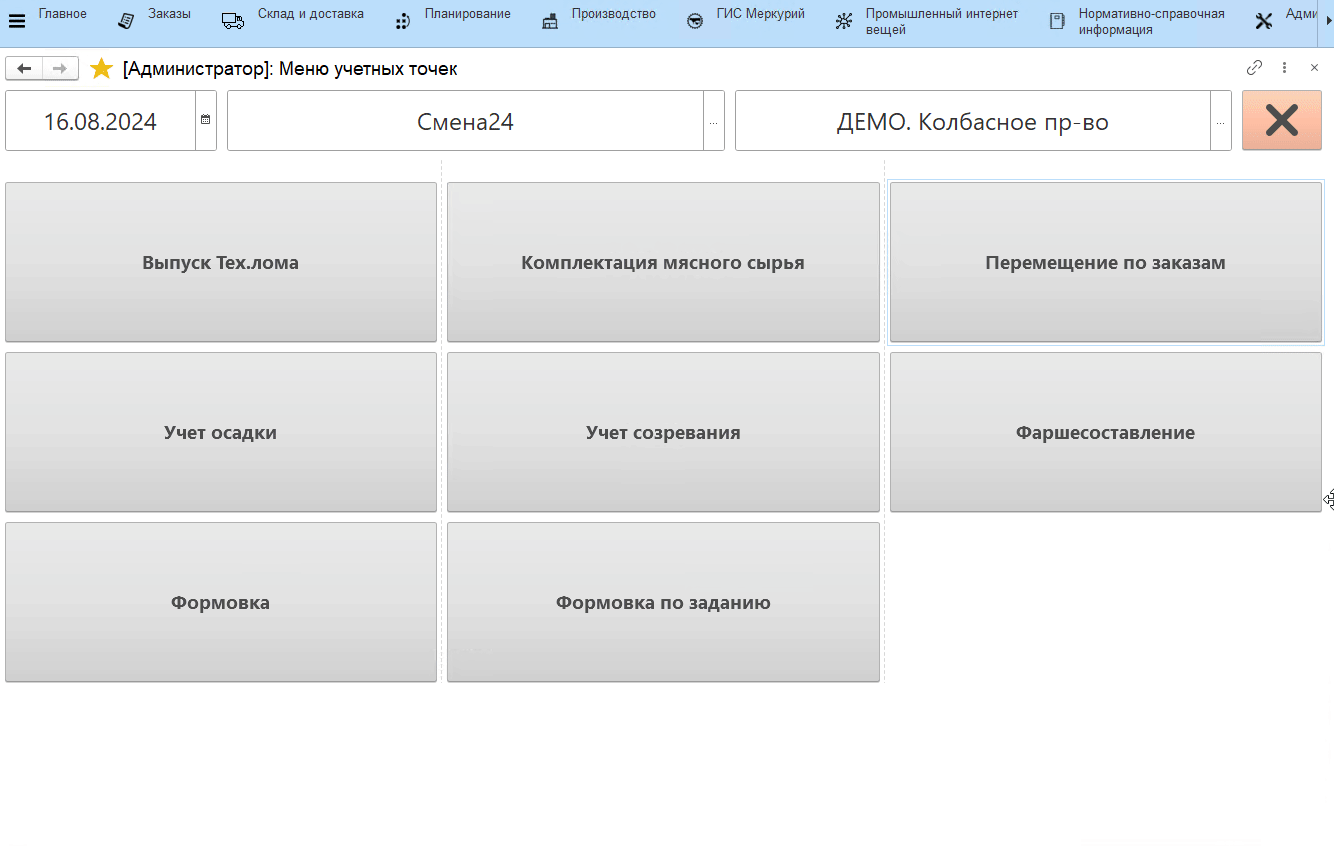Image resolution: width=1334 pixels, height=846 pixels.
Task: Click the forward navigation arrow
Action: click(60, 68)
